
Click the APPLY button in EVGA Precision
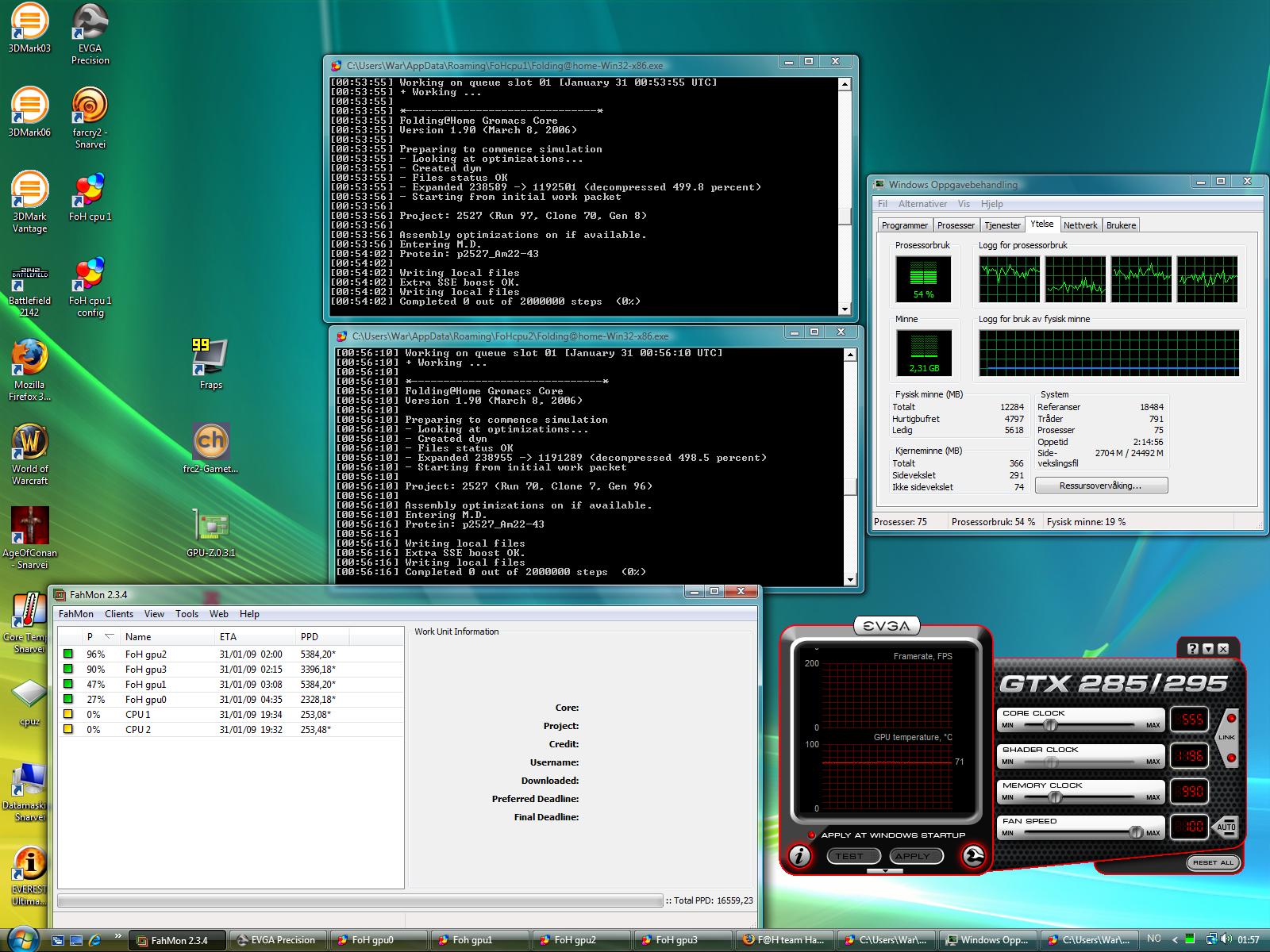point(916,856)
